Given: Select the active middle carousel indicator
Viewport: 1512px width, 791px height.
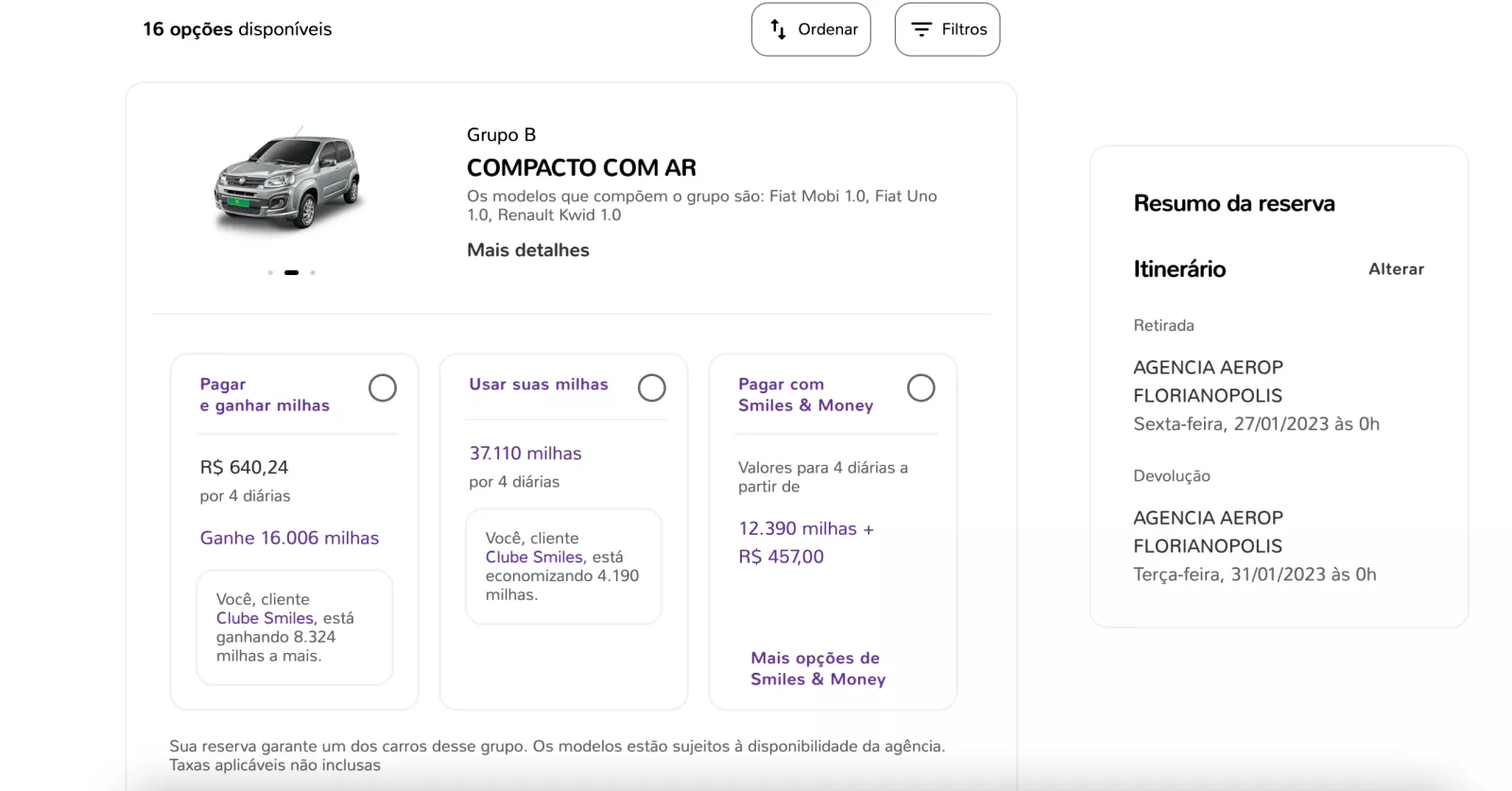Looking at the screenshot, I should [291, 272].
